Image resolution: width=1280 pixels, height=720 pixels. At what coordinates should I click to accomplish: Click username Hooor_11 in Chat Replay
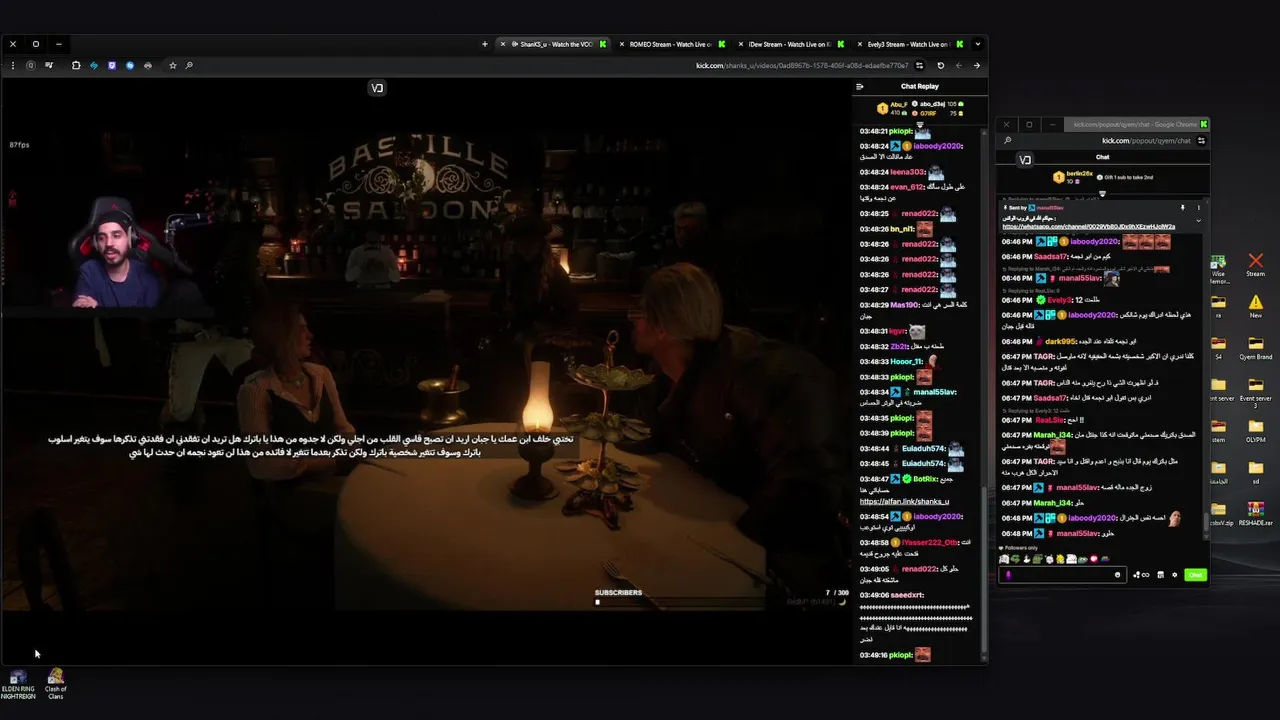point(907,361)
